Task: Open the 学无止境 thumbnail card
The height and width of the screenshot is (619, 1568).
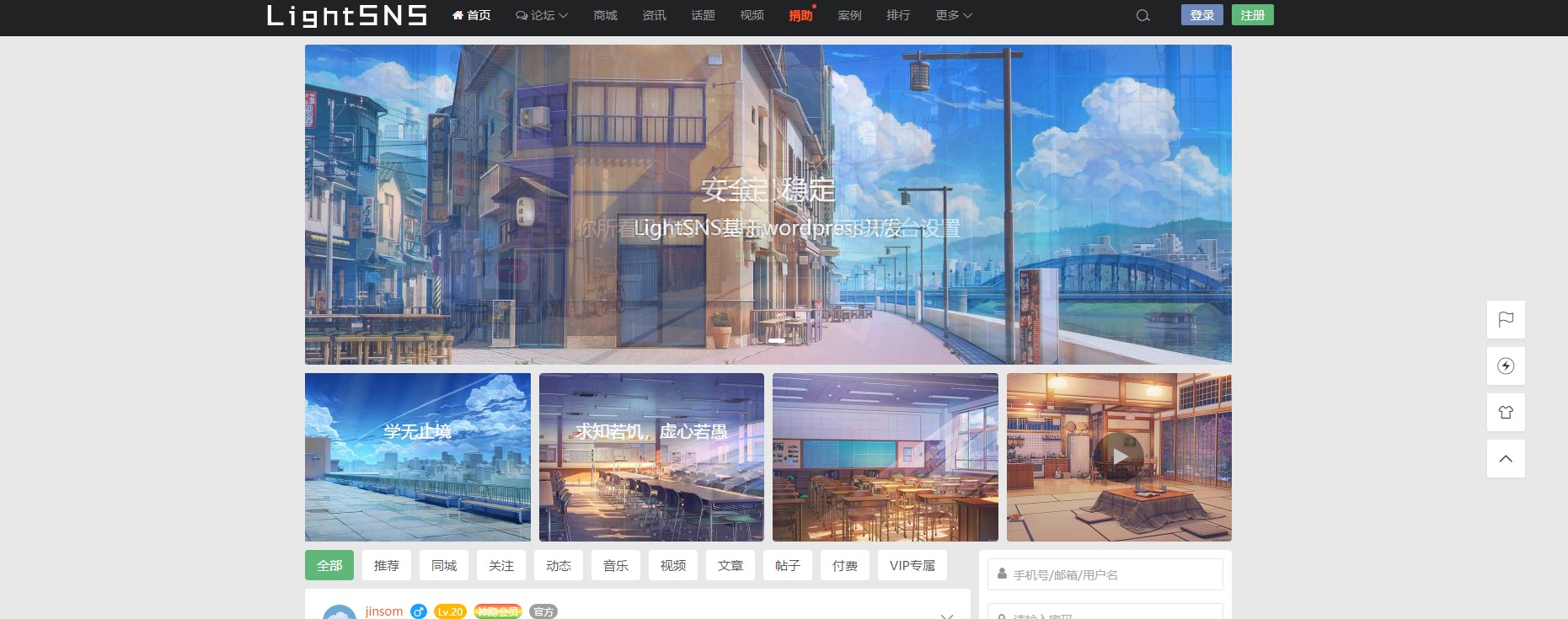Action: [418, 457]
